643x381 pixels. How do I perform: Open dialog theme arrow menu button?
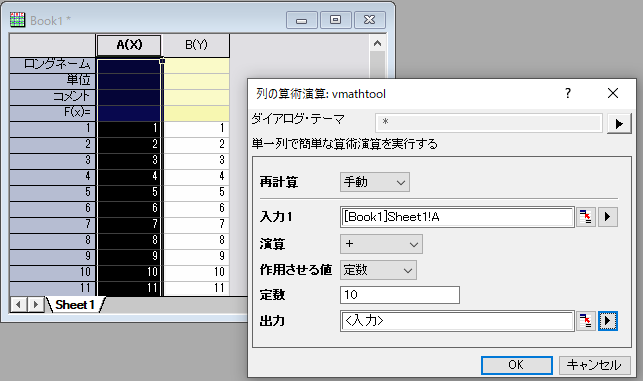tap(618, 123)
